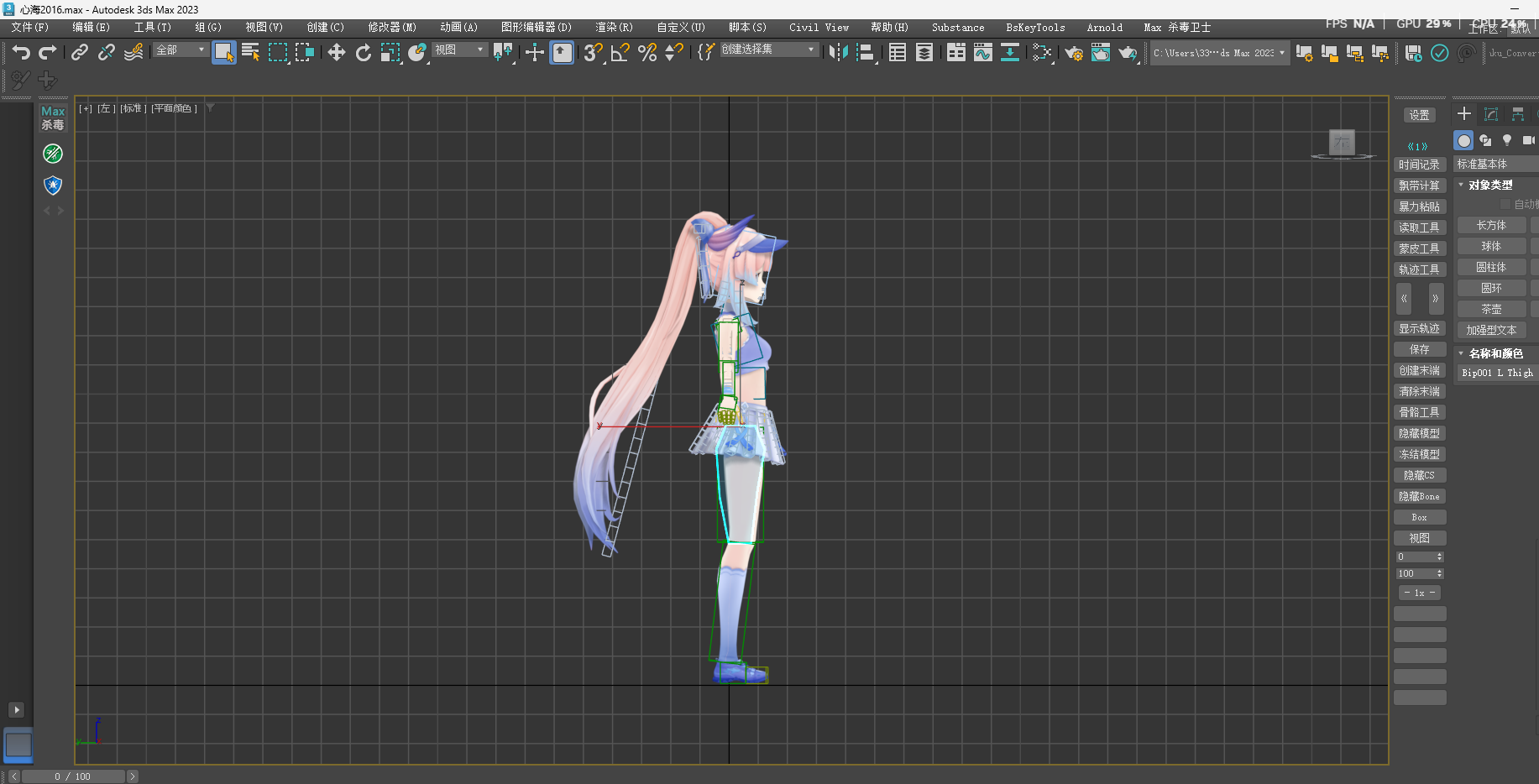Click Edit Named Selection Sets icon

point(706,53)
